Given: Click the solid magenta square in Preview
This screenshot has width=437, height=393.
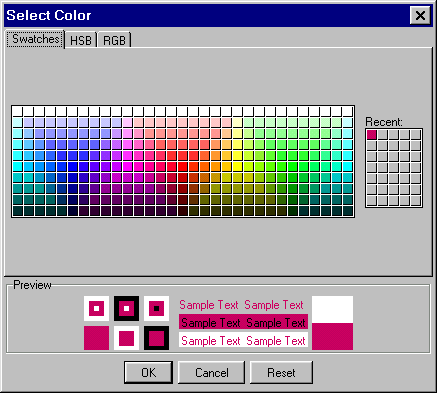Looking at the screenshot, I should coord(96,338).
